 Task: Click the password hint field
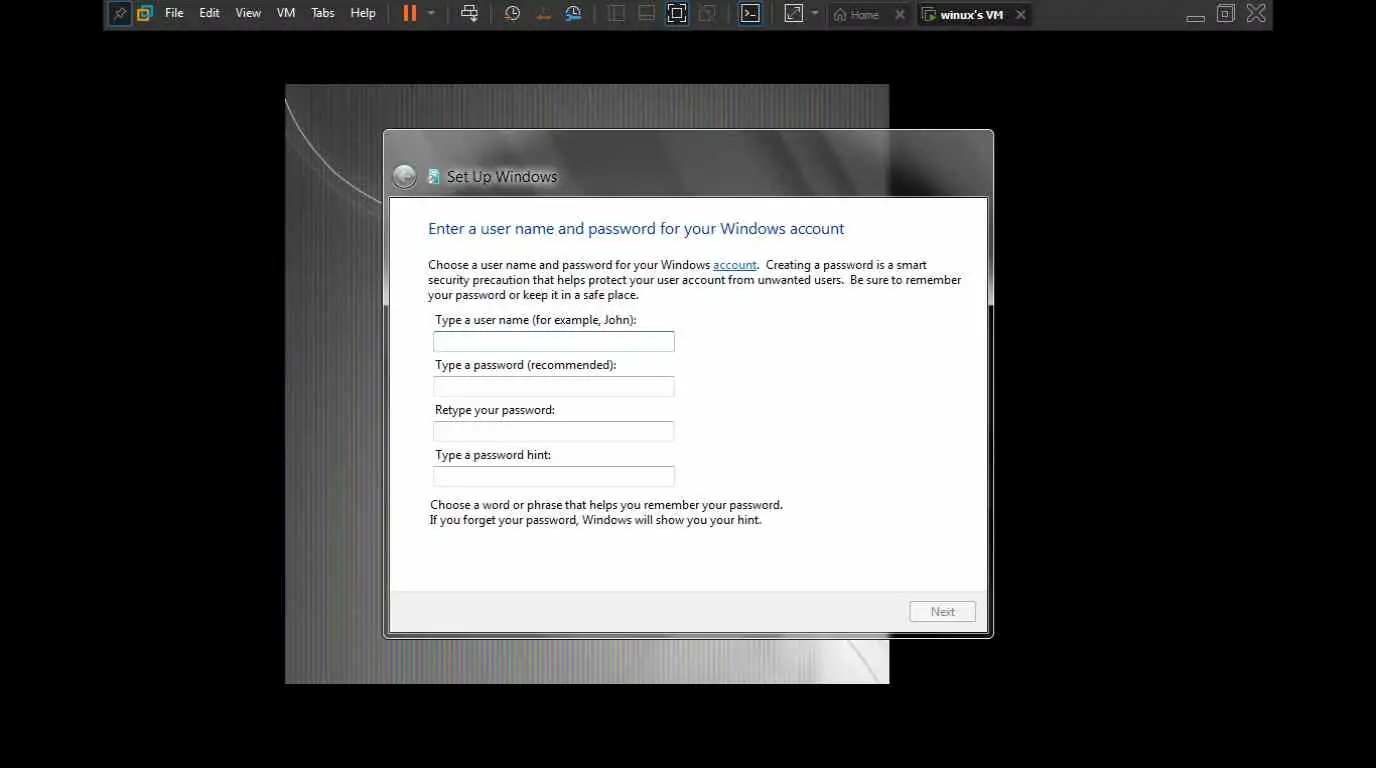tap(554, 477)
